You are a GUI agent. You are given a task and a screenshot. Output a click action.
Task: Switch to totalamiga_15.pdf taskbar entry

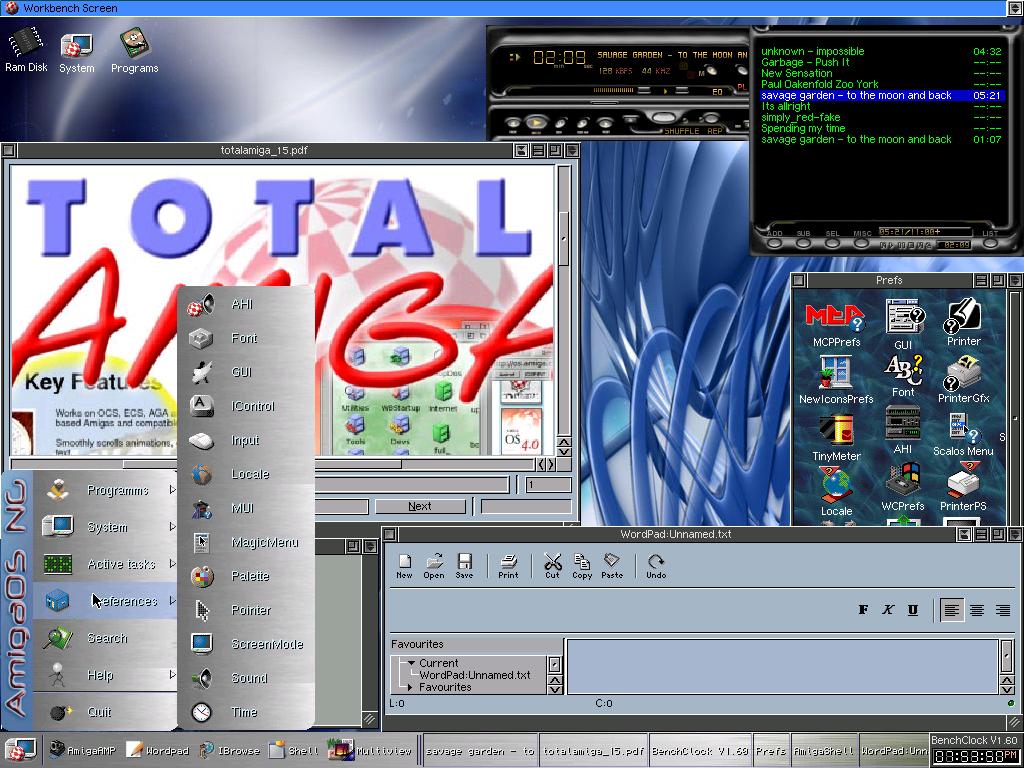[x=593, y=751]
